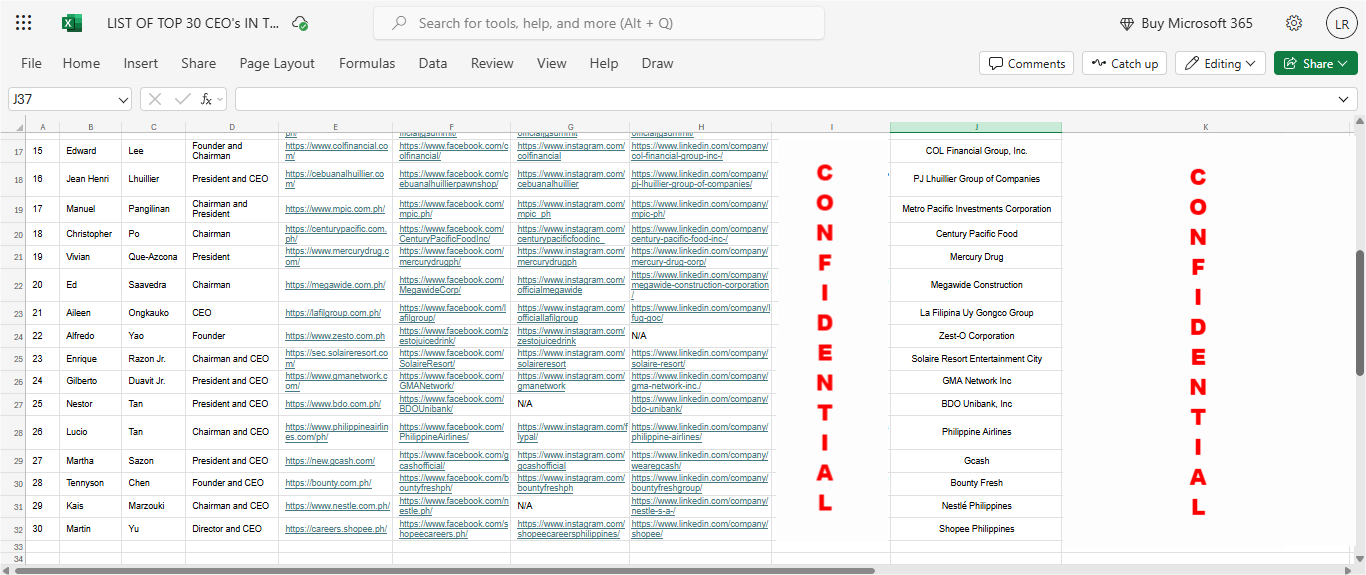Select the Director and CEO title cell

tap(232, 529)
